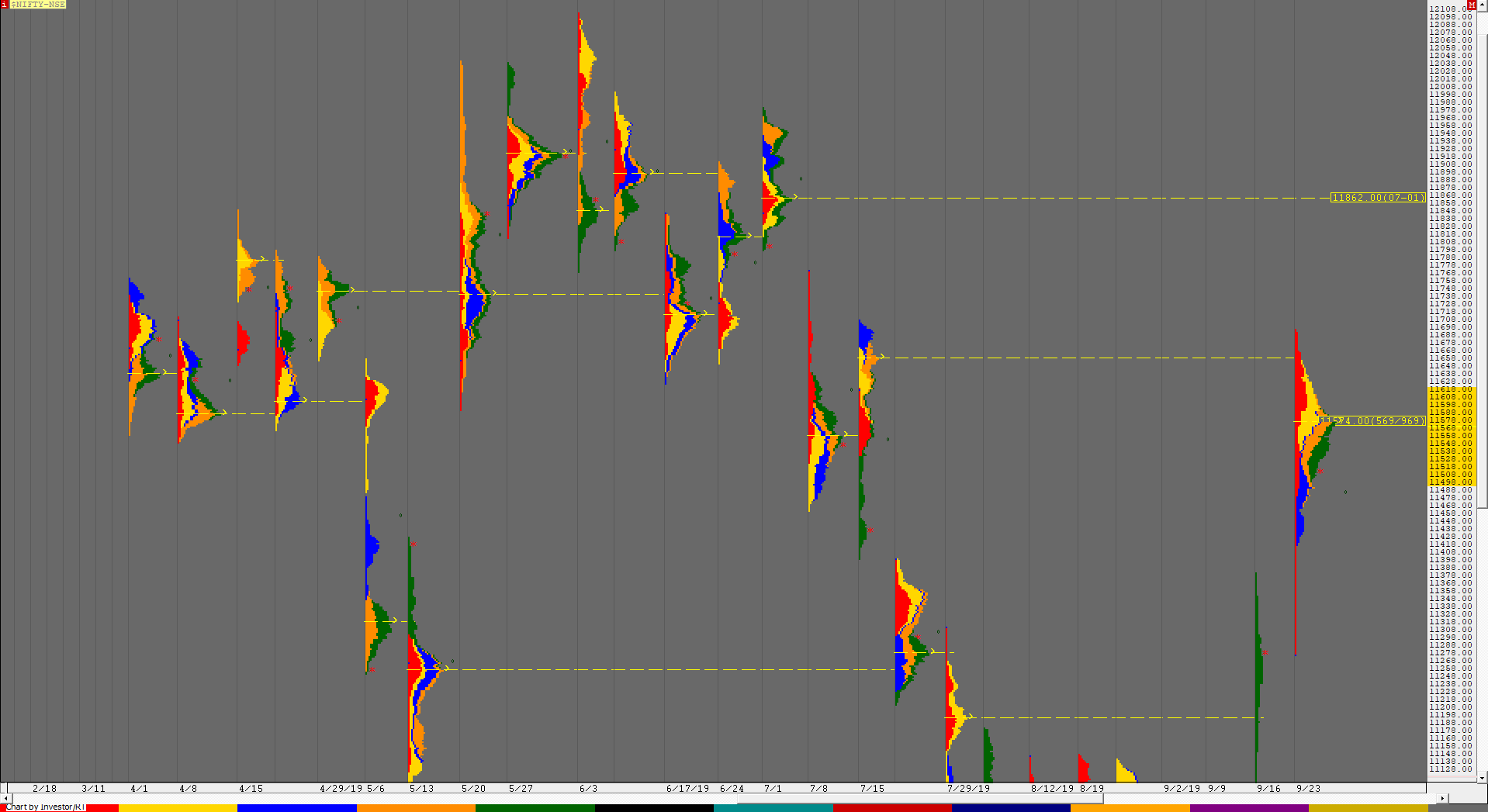Click the black legend color swatch
Viewport: 1488px width, 812px height.
pos(654,808)
